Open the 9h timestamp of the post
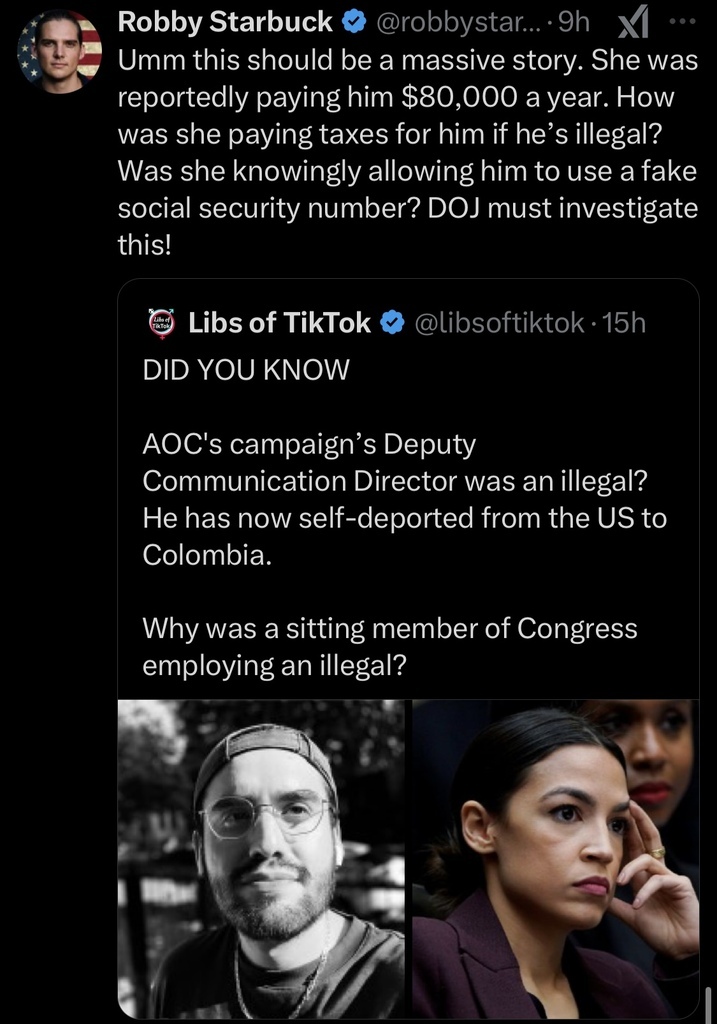 (x=573, y=21)
